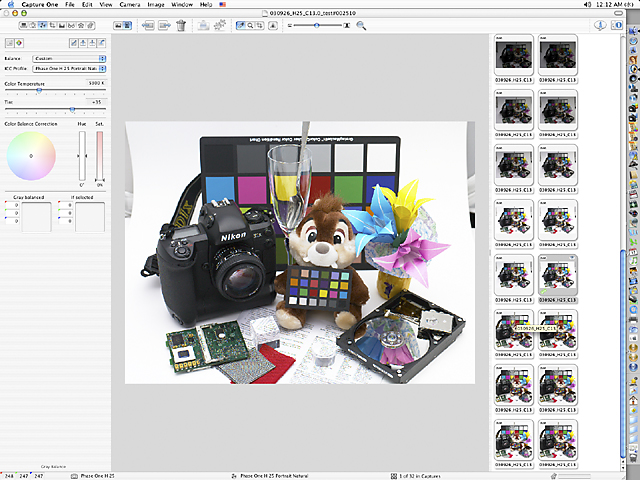
Task: Click the volume icon in menu bar
Action: [588, 4]
